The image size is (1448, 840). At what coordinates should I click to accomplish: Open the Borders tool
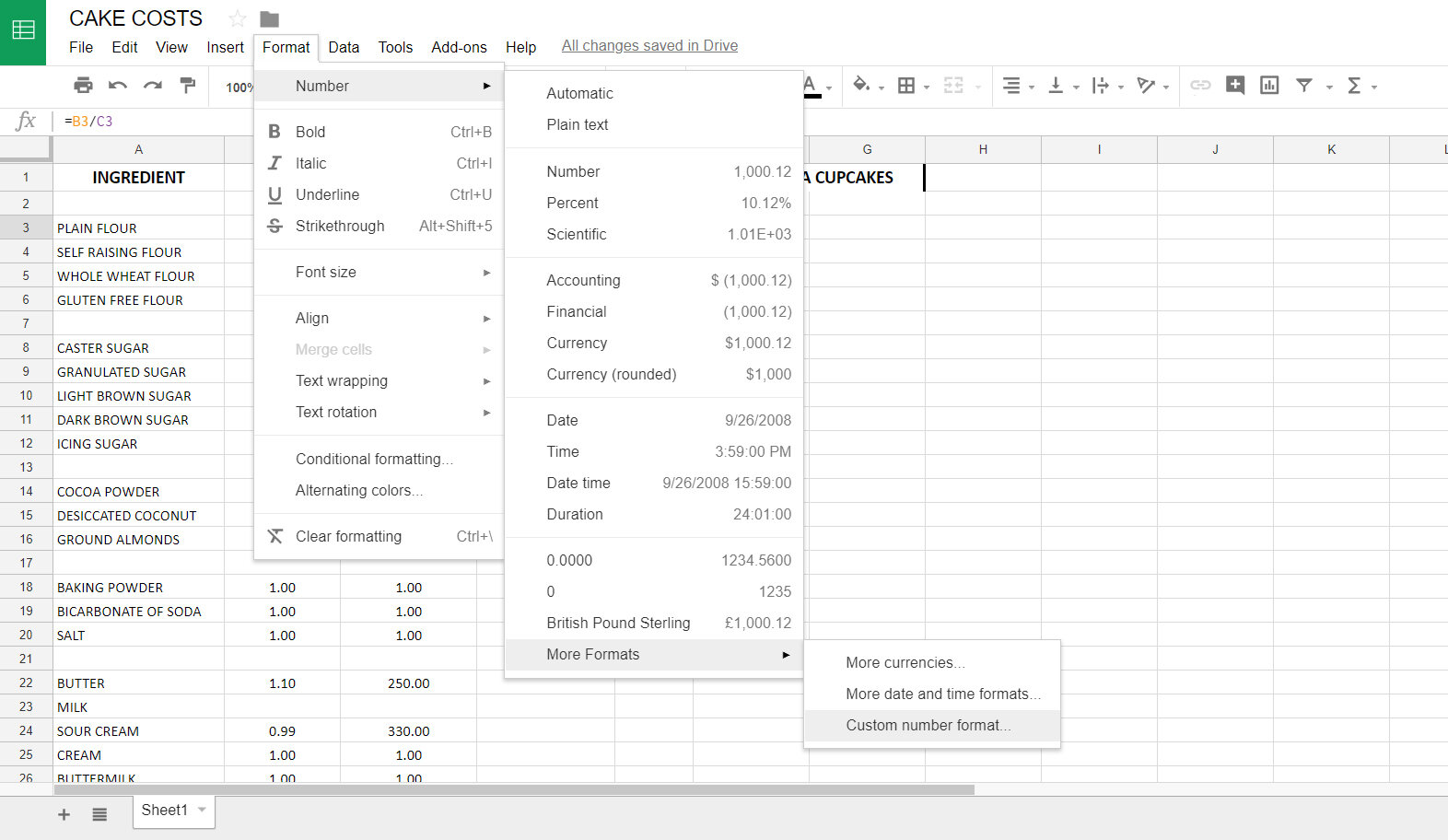click(x=906, y=86)
